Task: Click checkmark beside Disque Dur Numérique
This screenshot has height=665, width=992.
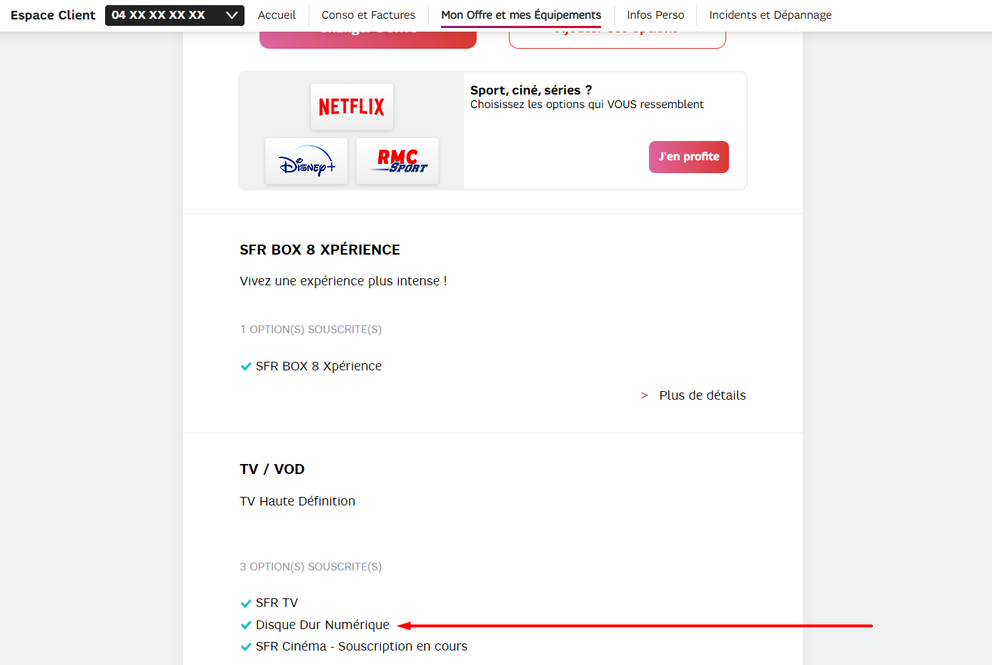Action: coord(246,625)
